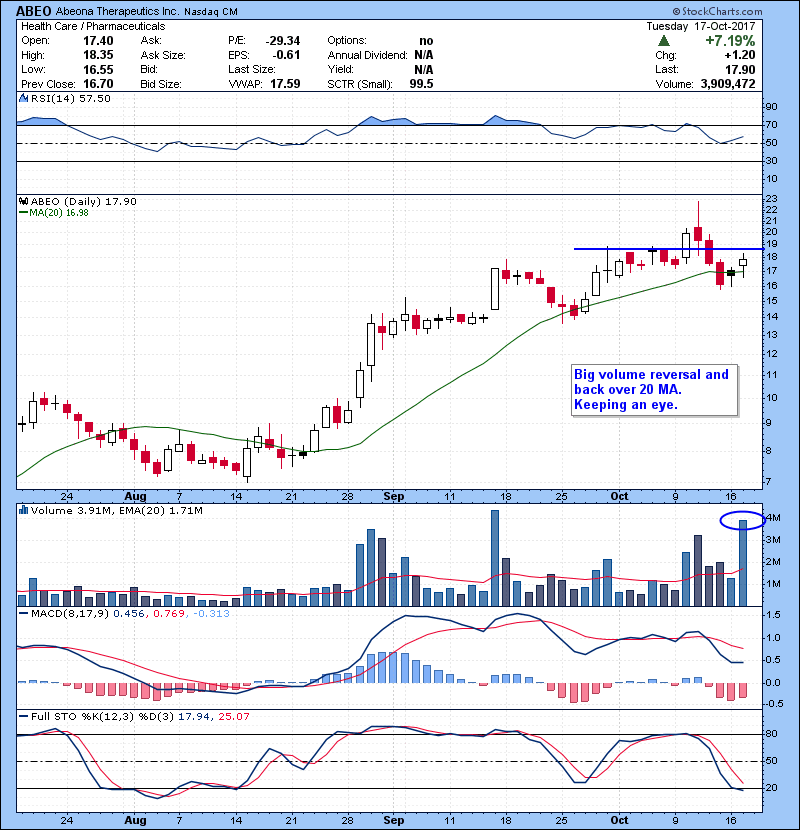Select the ABEO ticker symbol in header
The image size is (800, 830).
pos(34,11)
